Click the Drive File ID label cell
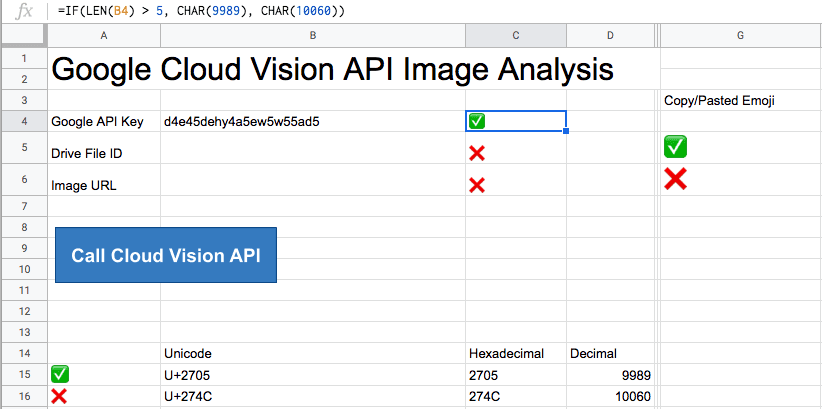Viewport: 822px width, 409px height. (x=104, y=148)
